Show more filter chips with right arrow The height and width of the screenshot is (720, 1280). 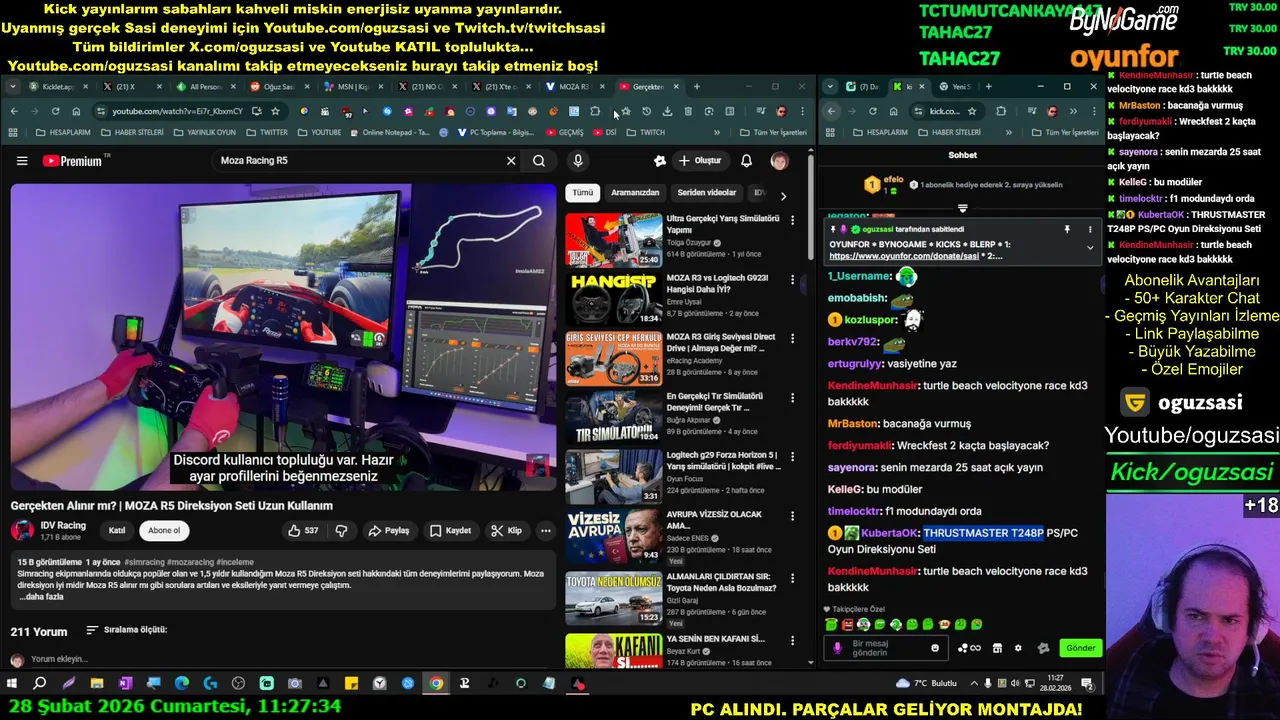(783, 196)
